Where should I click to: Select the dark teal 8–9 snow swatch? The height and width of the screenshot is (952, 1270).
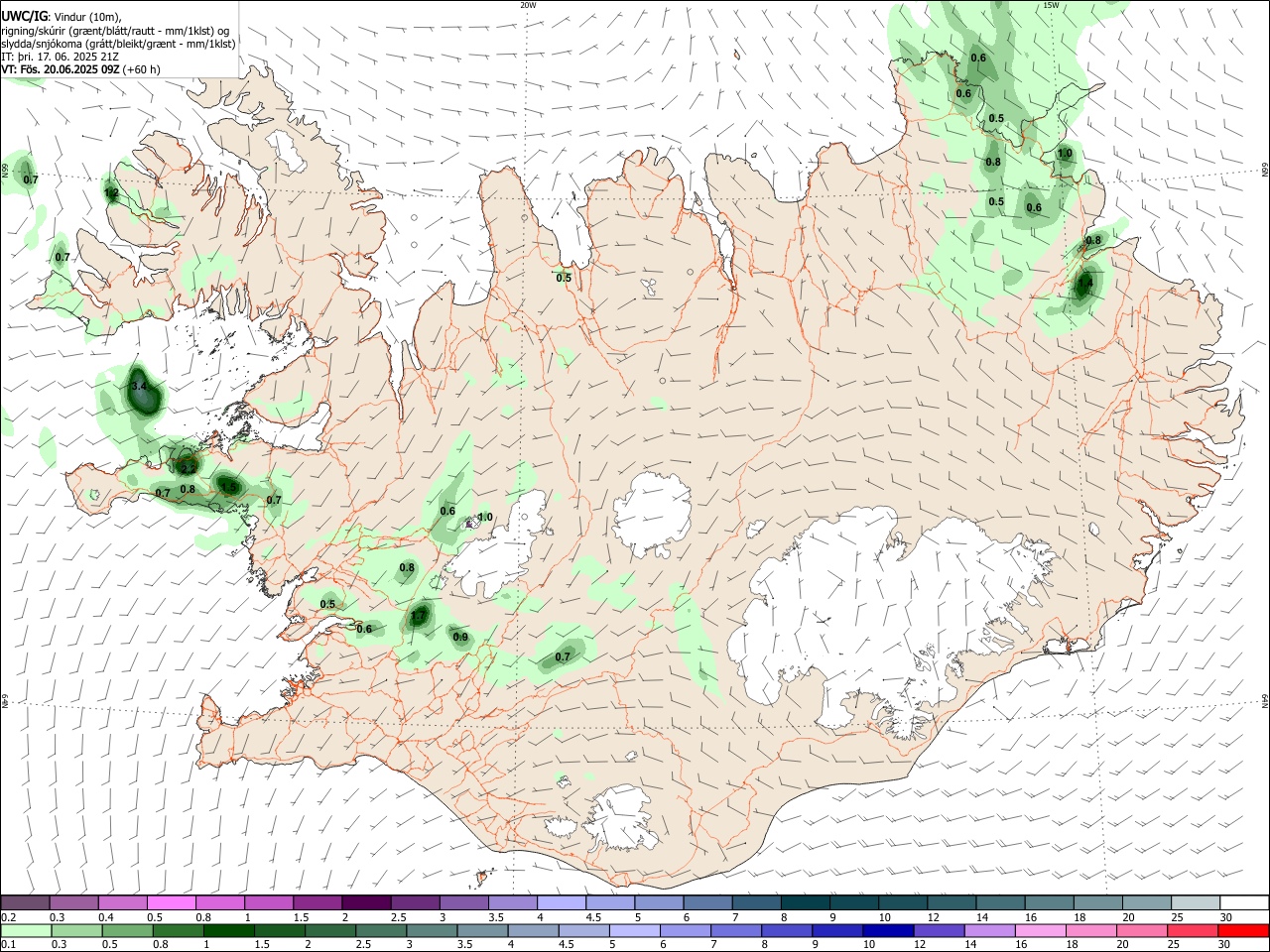(806, 903)
